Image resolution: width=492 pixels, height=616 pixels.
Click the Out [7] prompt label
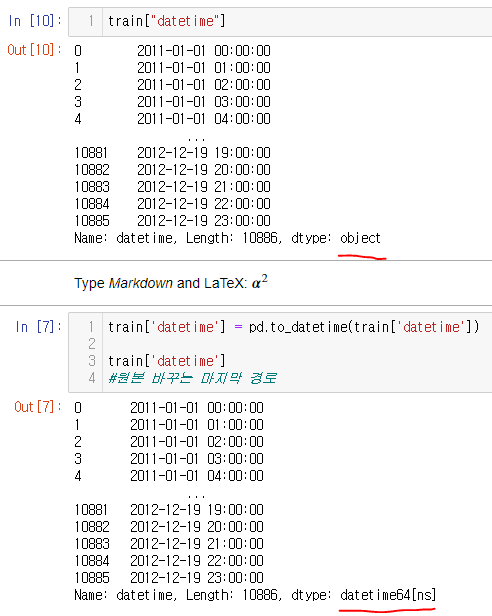[x=38, y=407]
